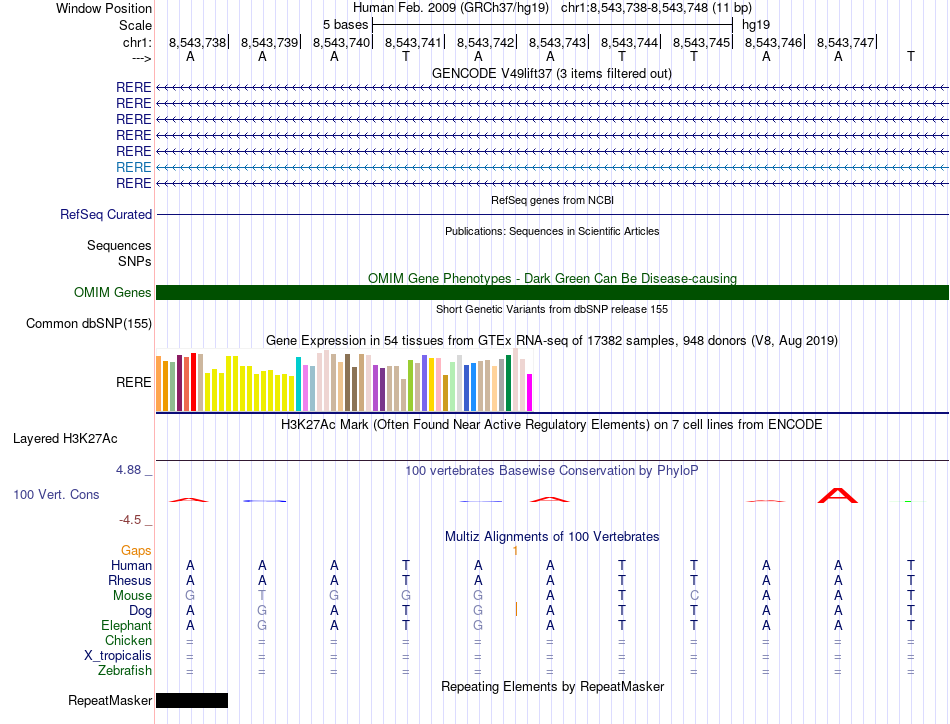The height and width of the screenshot is (724, 950).
Task: Select the X_tropicalis alignment row label
Action: [118, 656]
